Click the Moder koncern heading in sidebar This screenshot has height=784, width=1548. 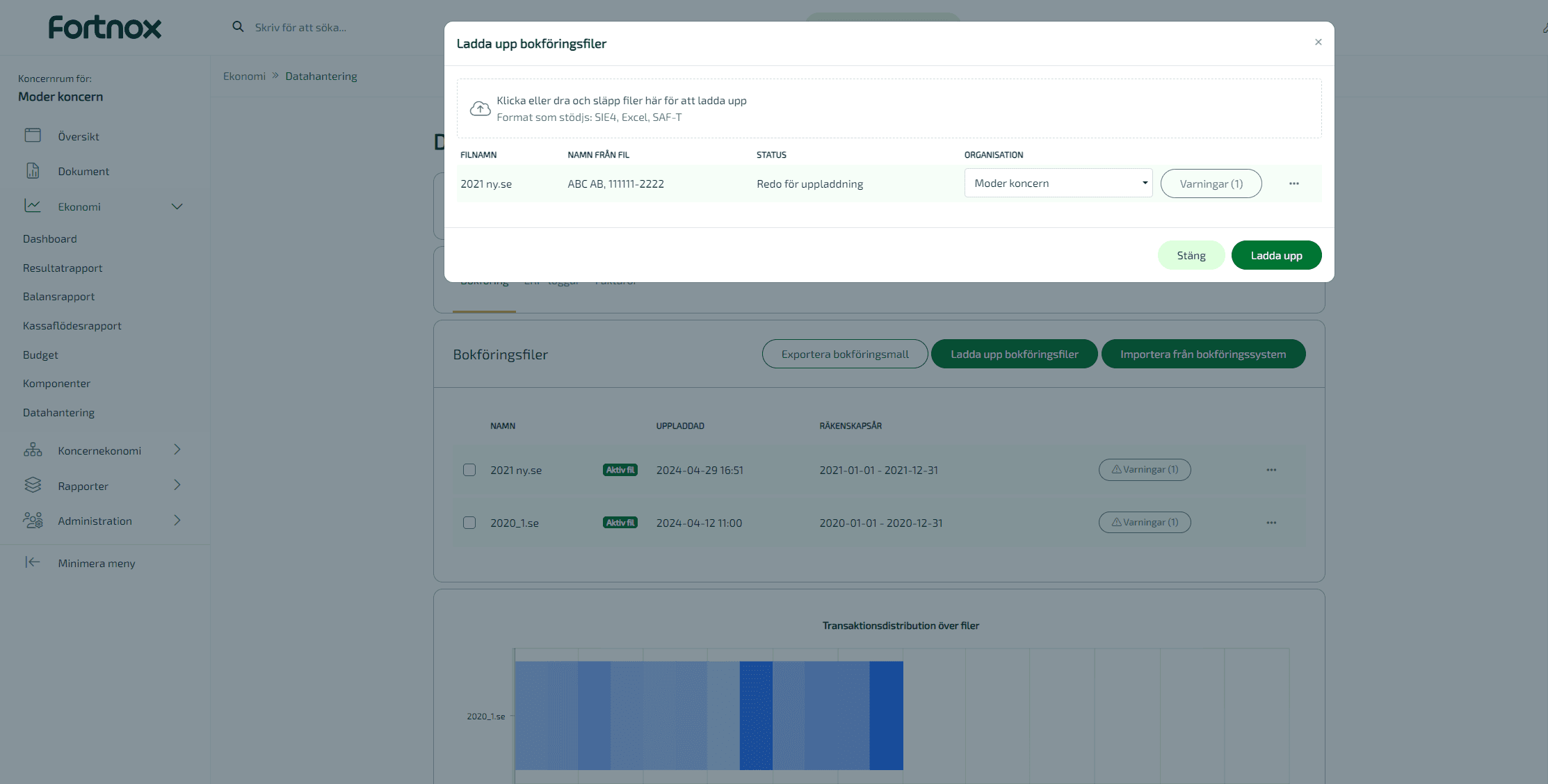coord(61,97)
